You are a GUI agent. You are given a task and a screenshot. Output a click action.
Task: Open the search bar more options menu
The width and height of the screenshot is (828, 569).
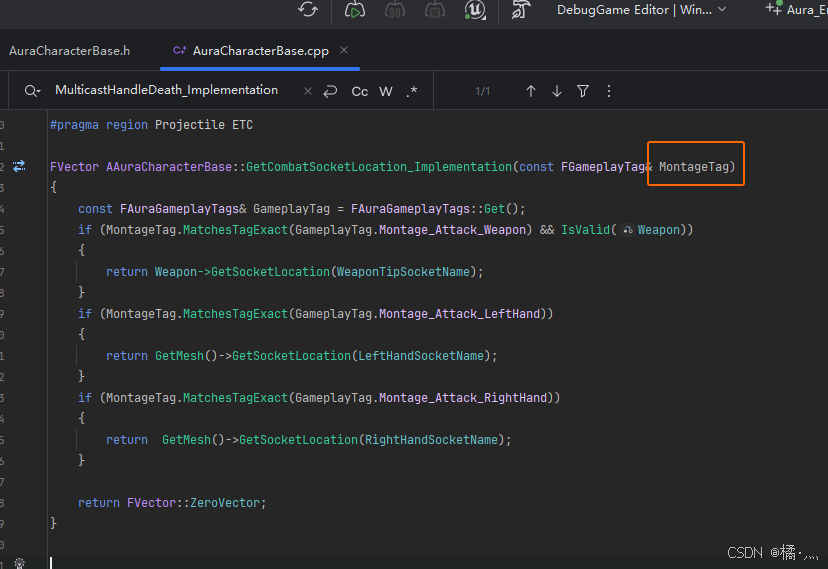point(608,91)
